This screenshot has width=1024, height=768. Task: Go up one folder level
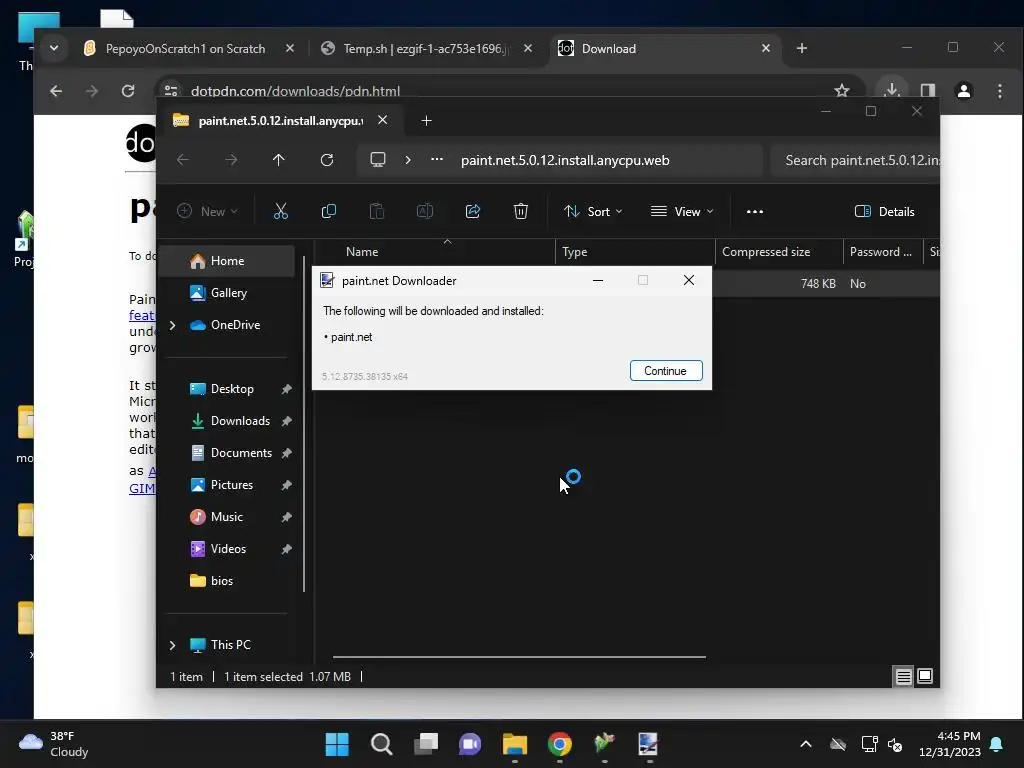tap(279, 160)
